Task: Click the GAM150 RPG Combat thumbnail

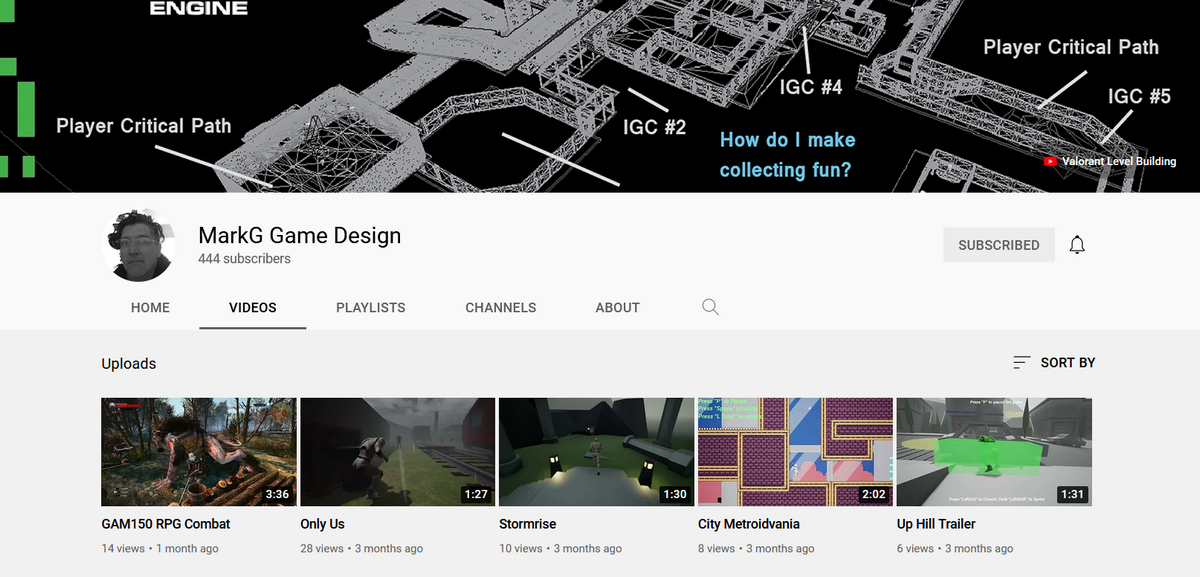Action: [x=198, y=452]
